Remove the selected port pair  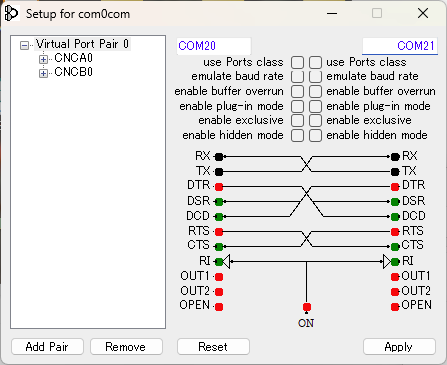126,347
